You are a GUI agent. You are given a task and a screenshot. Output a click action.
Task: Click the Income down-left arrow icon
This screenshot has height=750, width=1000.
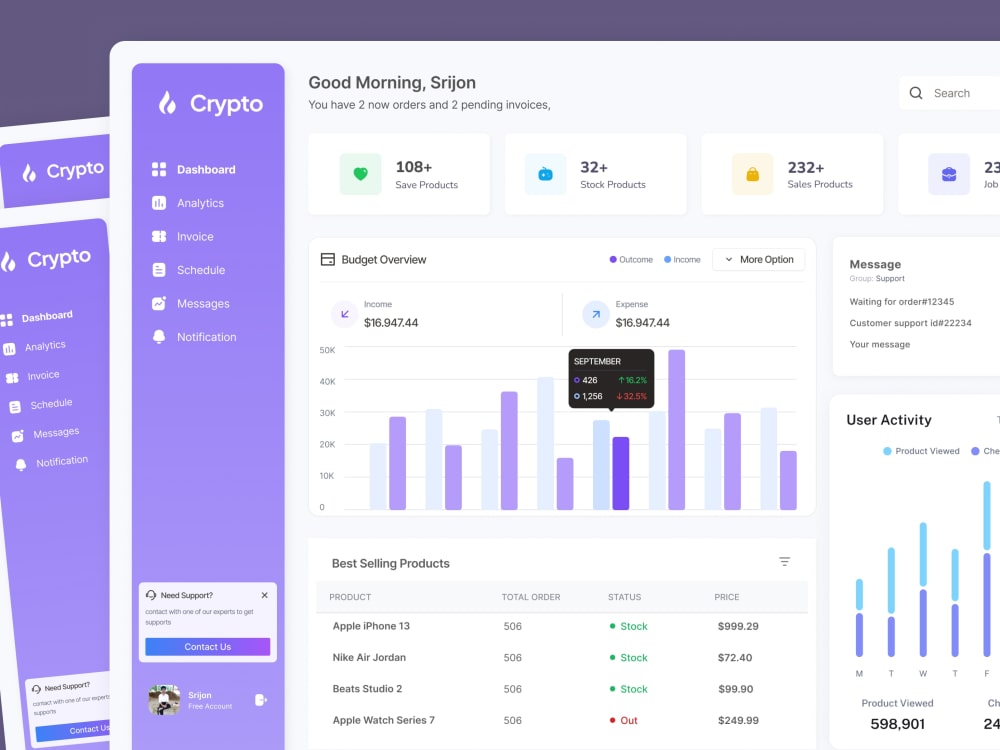344,314
